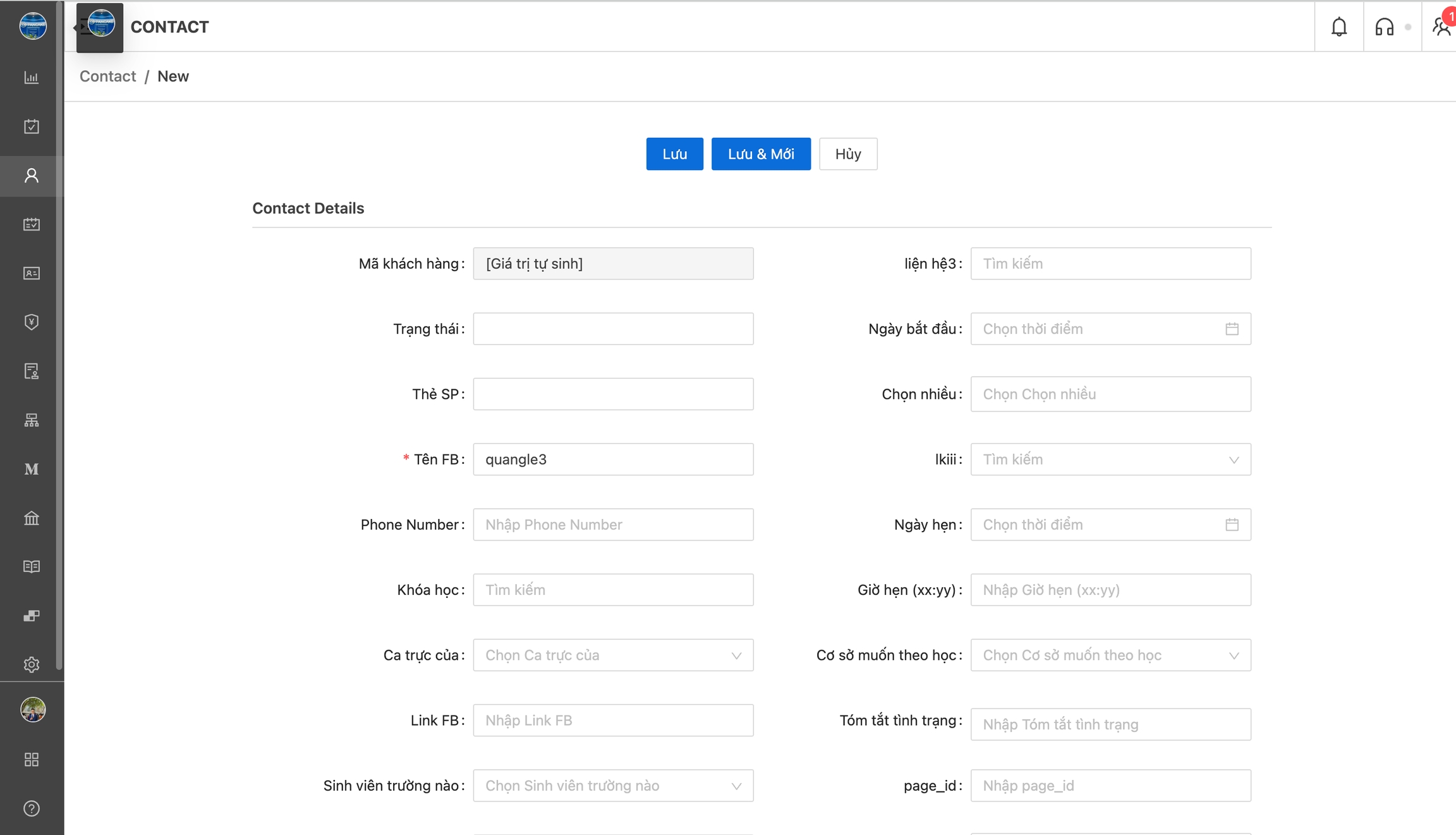Expand the Cơ sở muốn theo học dropdown
The width and height of the screenshot is (1456, 835).
(x=1110, y=655)
